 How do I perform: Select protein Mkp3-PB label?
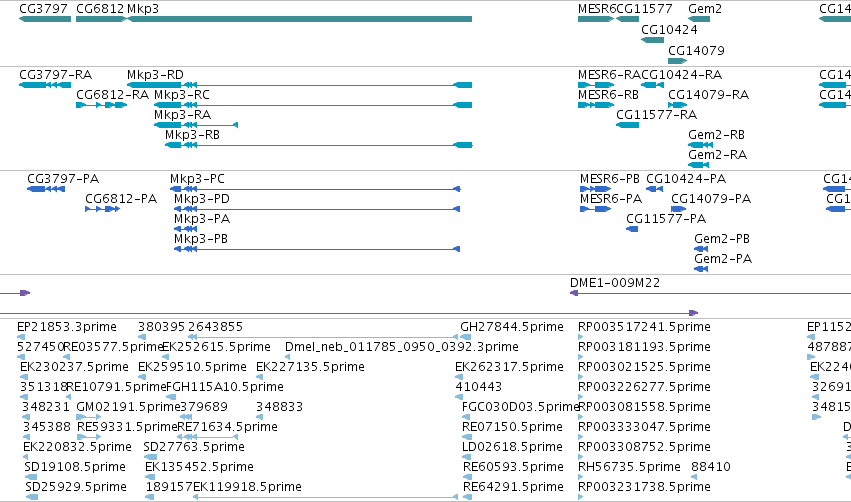(201, 239)
